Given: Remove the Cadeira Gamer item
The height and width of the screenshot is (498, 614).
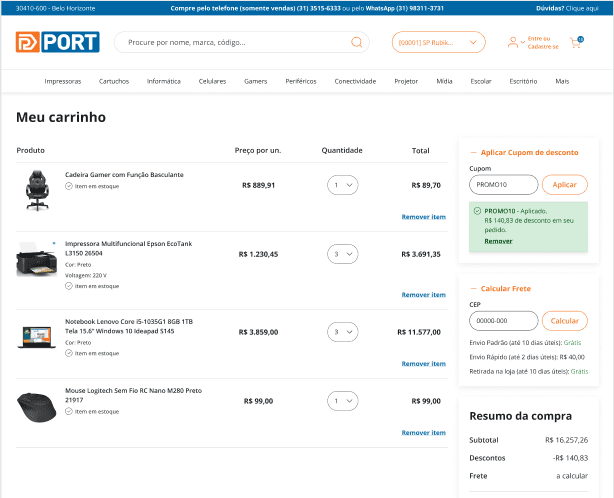Looking at the screenshot, I should pyautogui.click(x=424, y=217).
